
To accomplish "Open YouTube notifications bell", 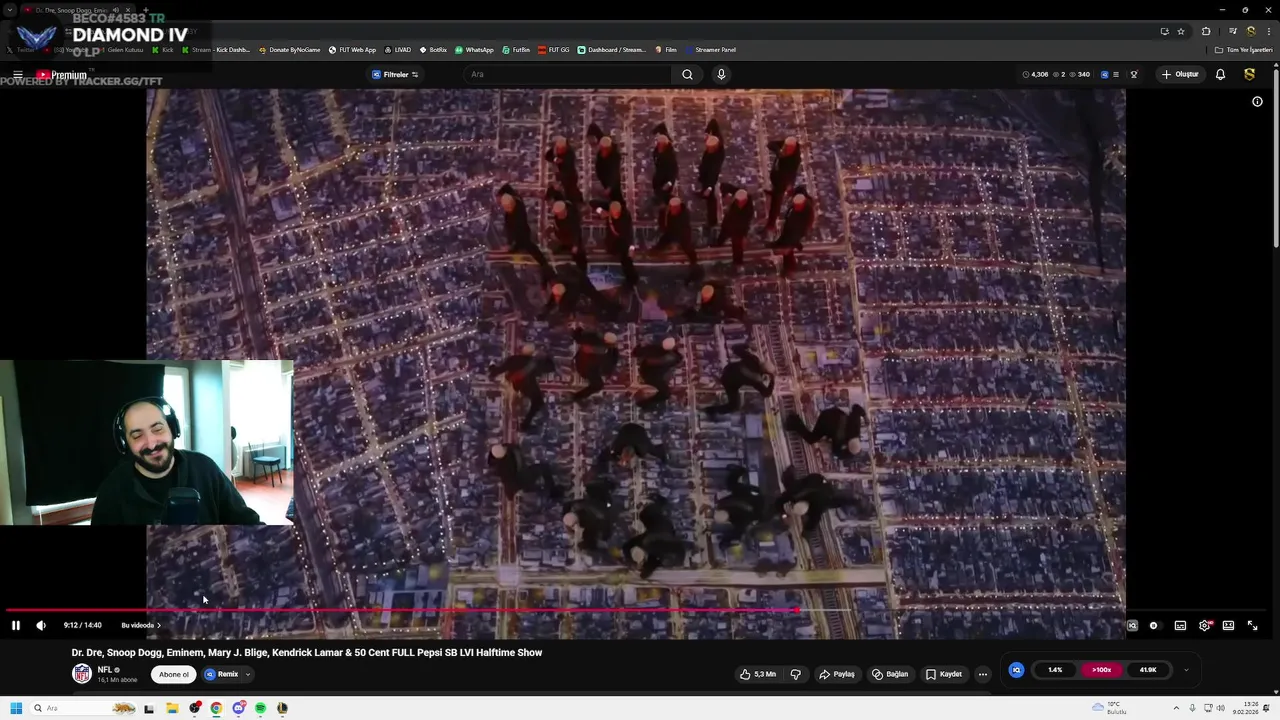I will [x=1220, y=74].
